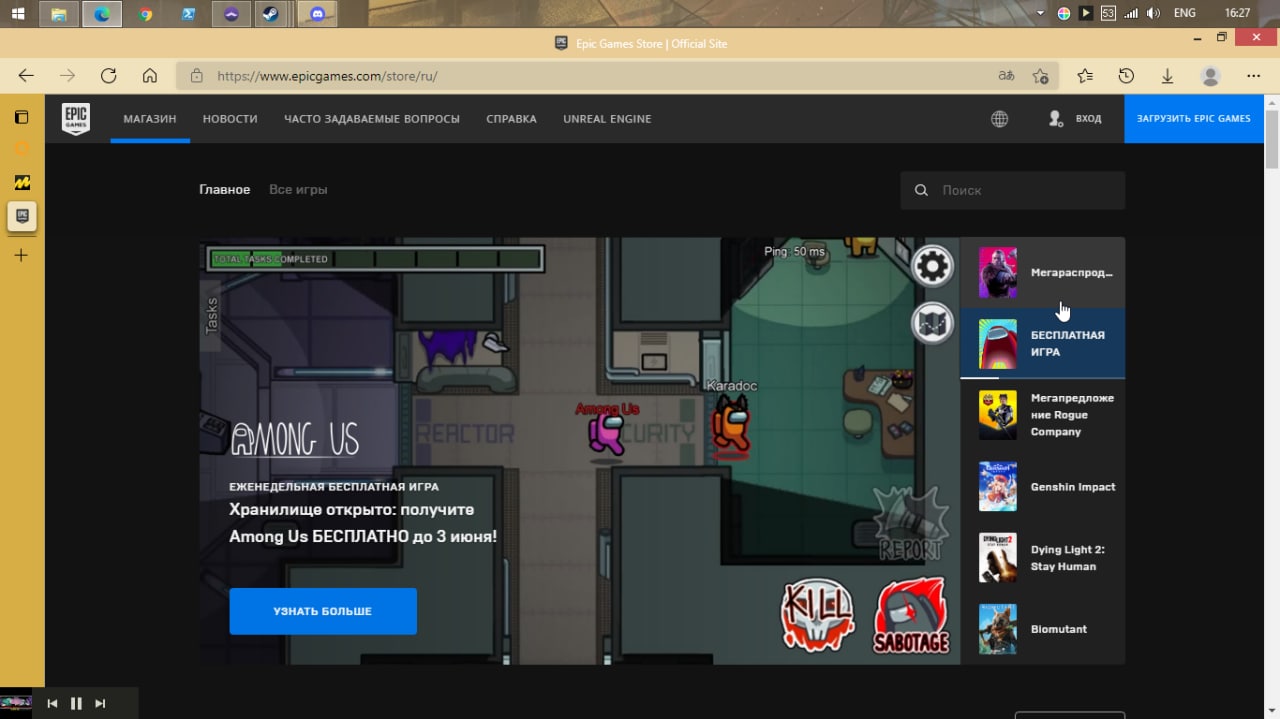Open PowerShell from the taskbar
1280x719 pixels.
pos(189,14)
